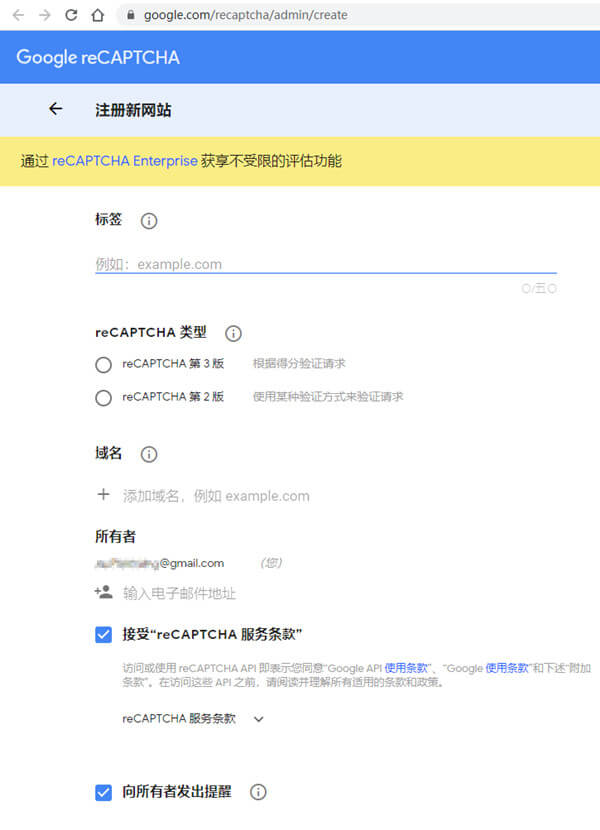Uncheck 接受 reCAPTCHA 服务条款 checkbox

click(x=104, y=634)
